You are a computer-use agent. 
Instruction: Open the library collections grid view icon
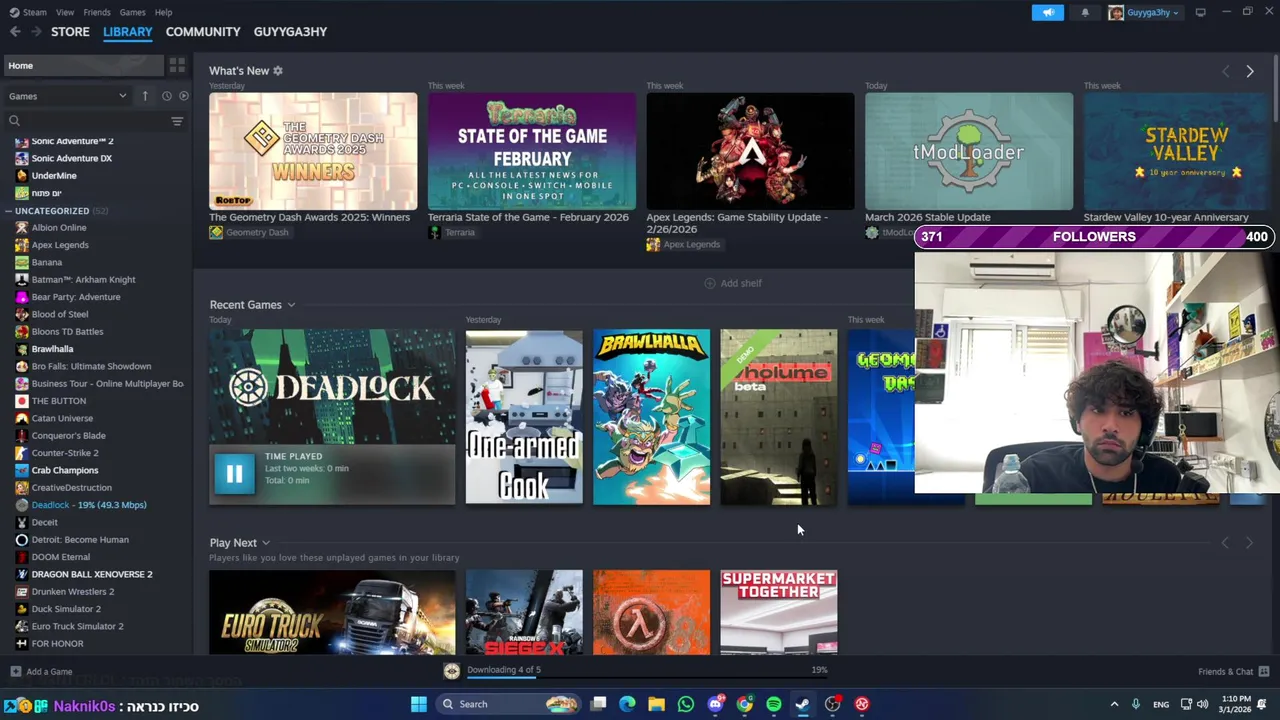click(177, 65)
